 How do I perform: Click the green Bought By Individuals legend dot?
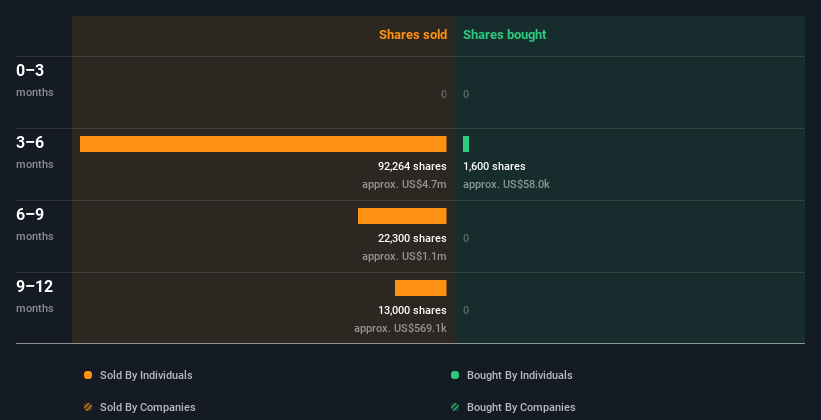point(455,375)
